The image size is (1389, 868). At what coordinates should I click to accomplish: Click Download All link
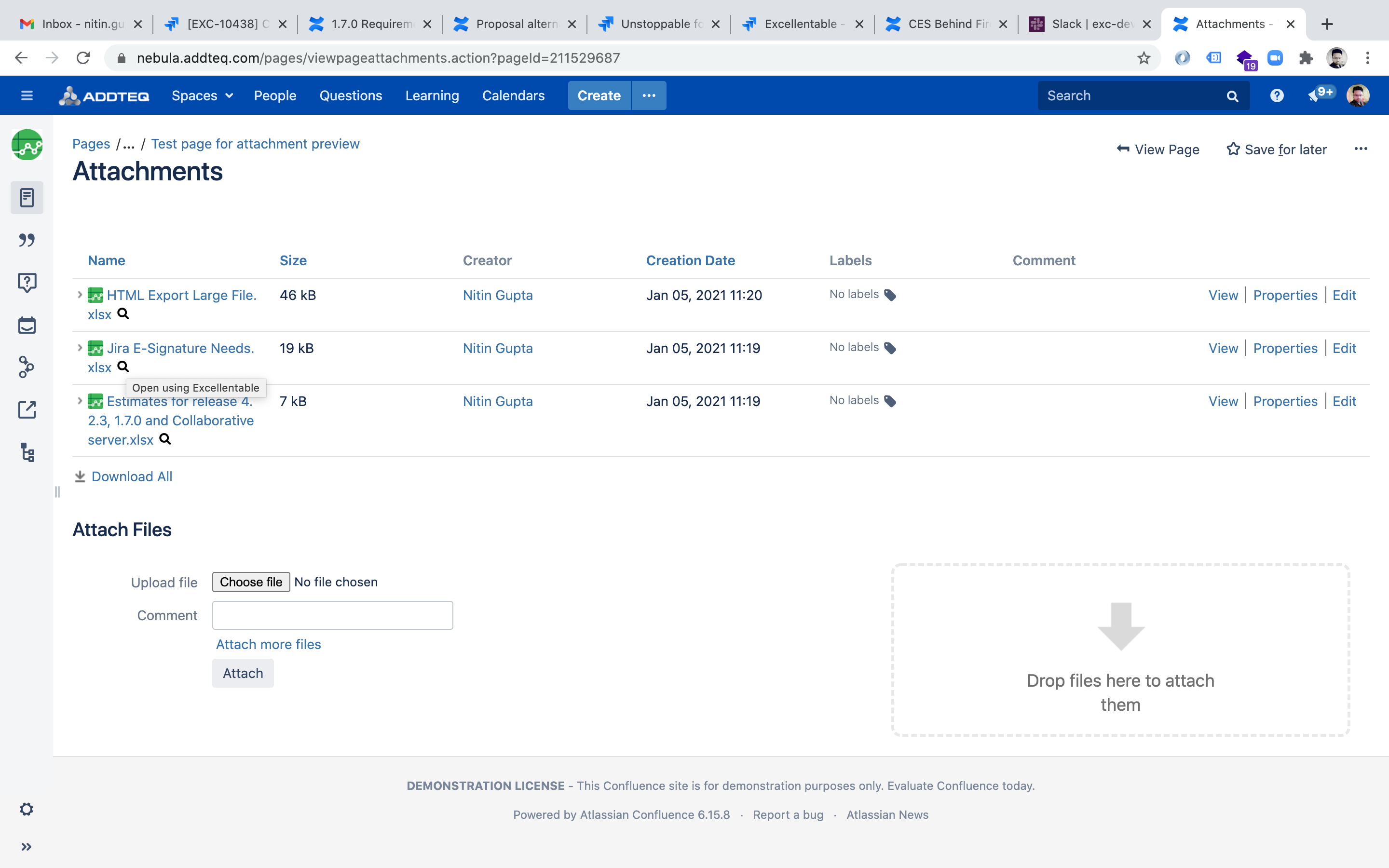[x=132, y=476]
